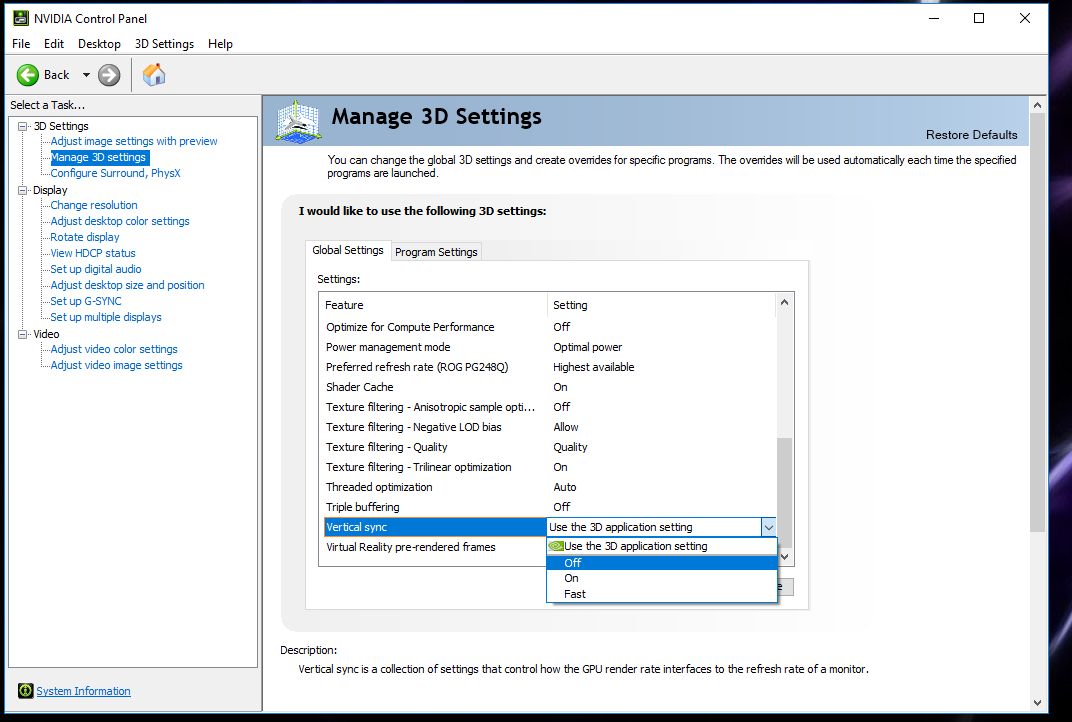
Task: Select the Global Settings tab
Action: click(x=348, y=250)
